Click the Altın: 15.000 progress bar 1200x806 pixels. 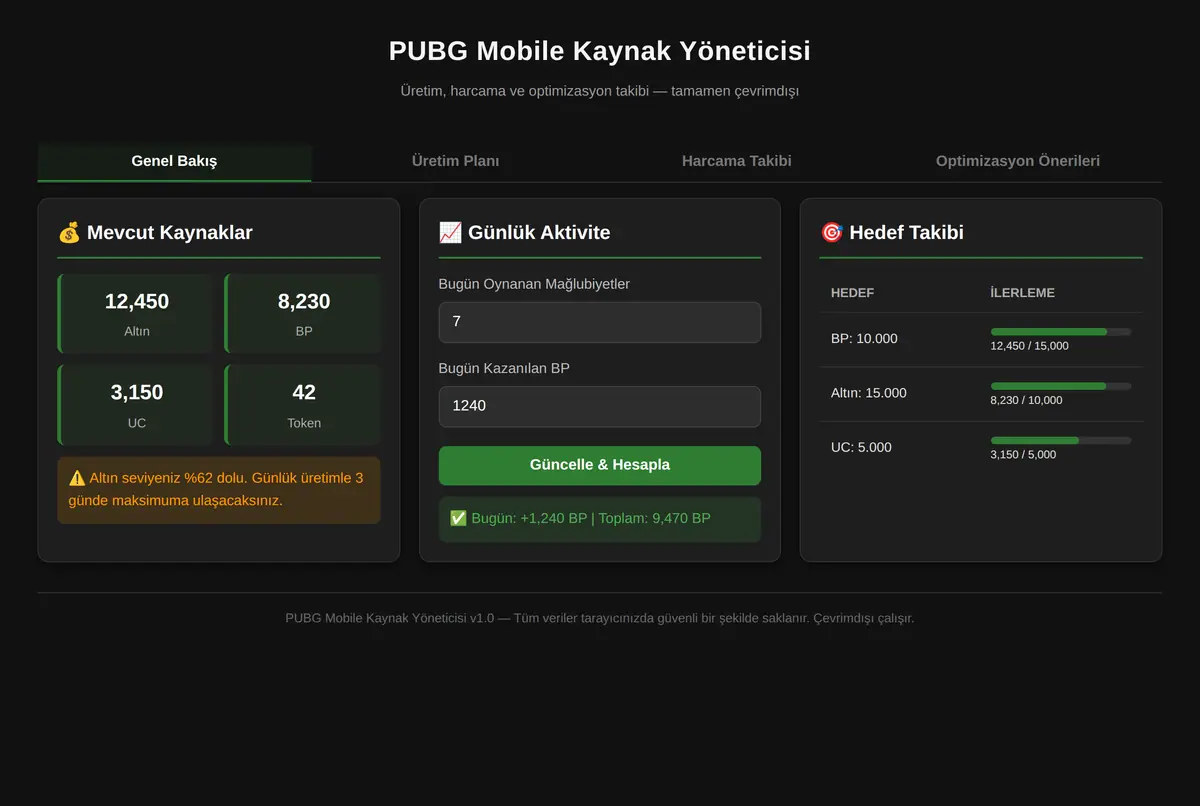coord(1061,385)
